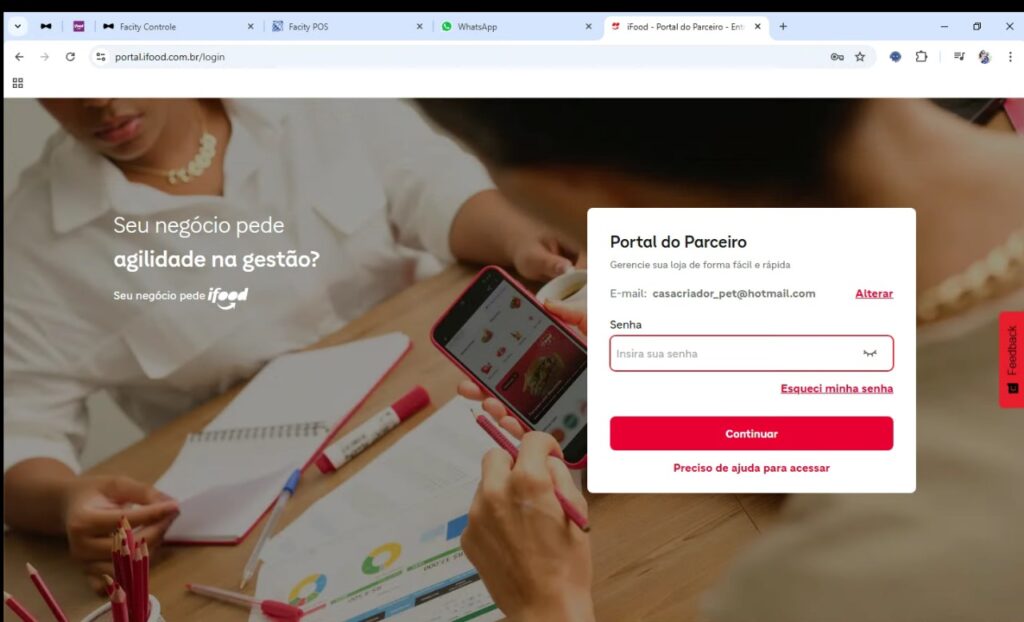The width and height of the screenshot is (1024, 622).
Task: Bookmark this page with star icon
Action: pyautogui.click(x=860, y=57)
